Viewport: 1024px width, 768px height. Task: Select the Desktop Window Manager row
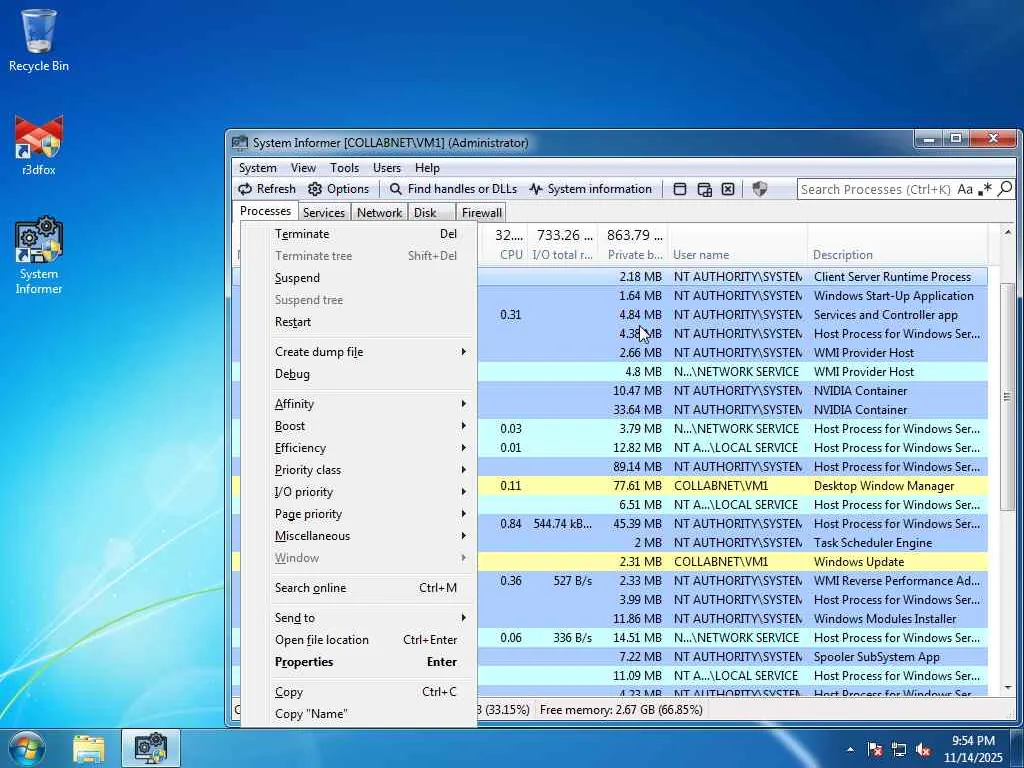(732, 485)
